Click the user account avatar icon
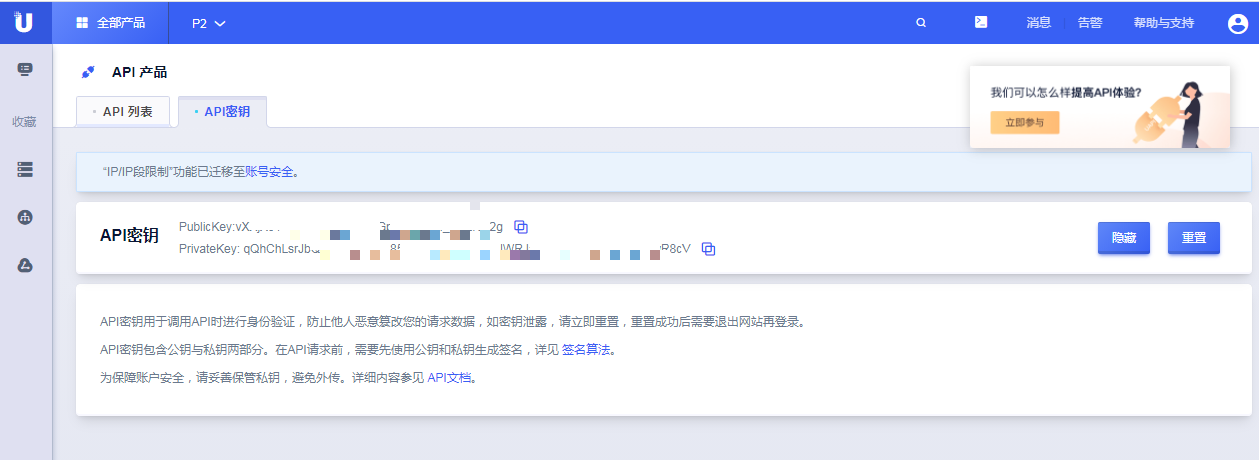Viewport: 1259px width, 460px height. [x=1238, y=24]
